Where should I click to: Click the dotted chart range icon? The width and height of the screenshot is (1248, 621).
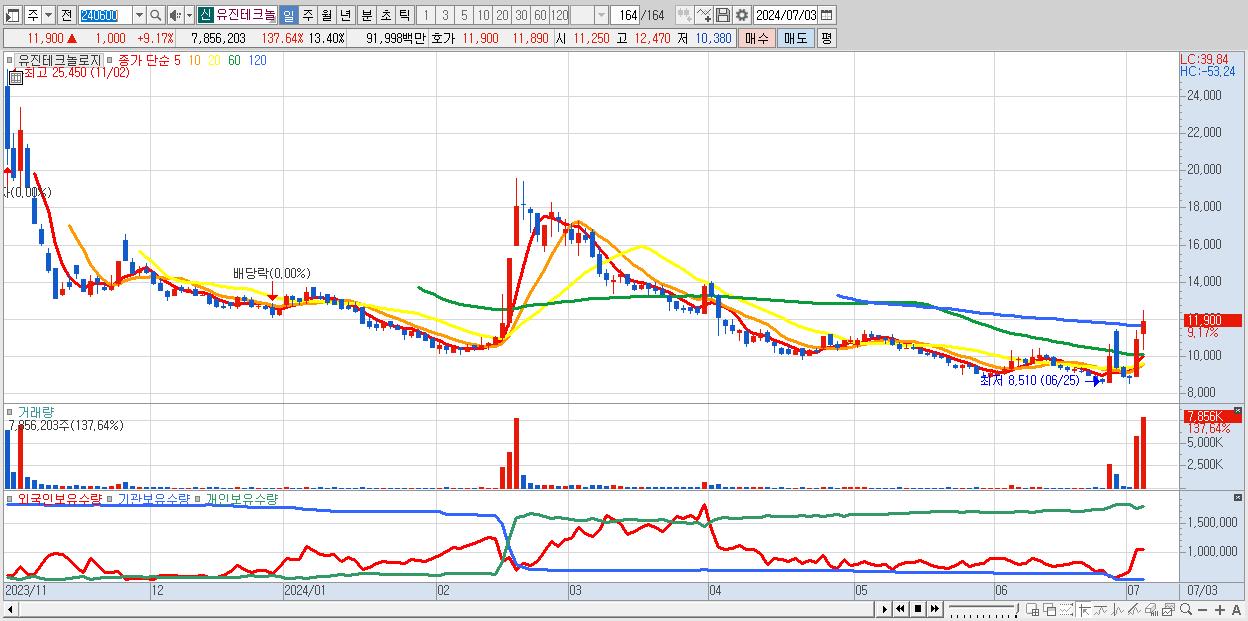pos(1066,609)
